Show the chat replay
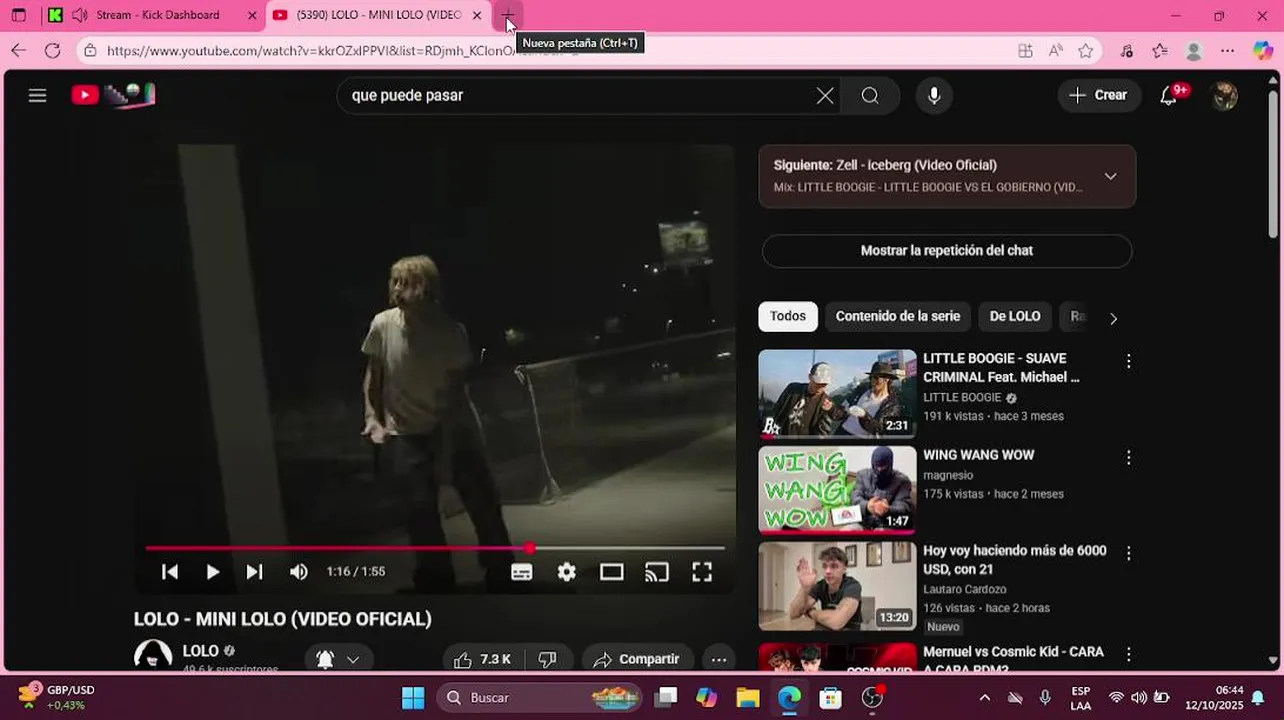 (x=946, y=251)
